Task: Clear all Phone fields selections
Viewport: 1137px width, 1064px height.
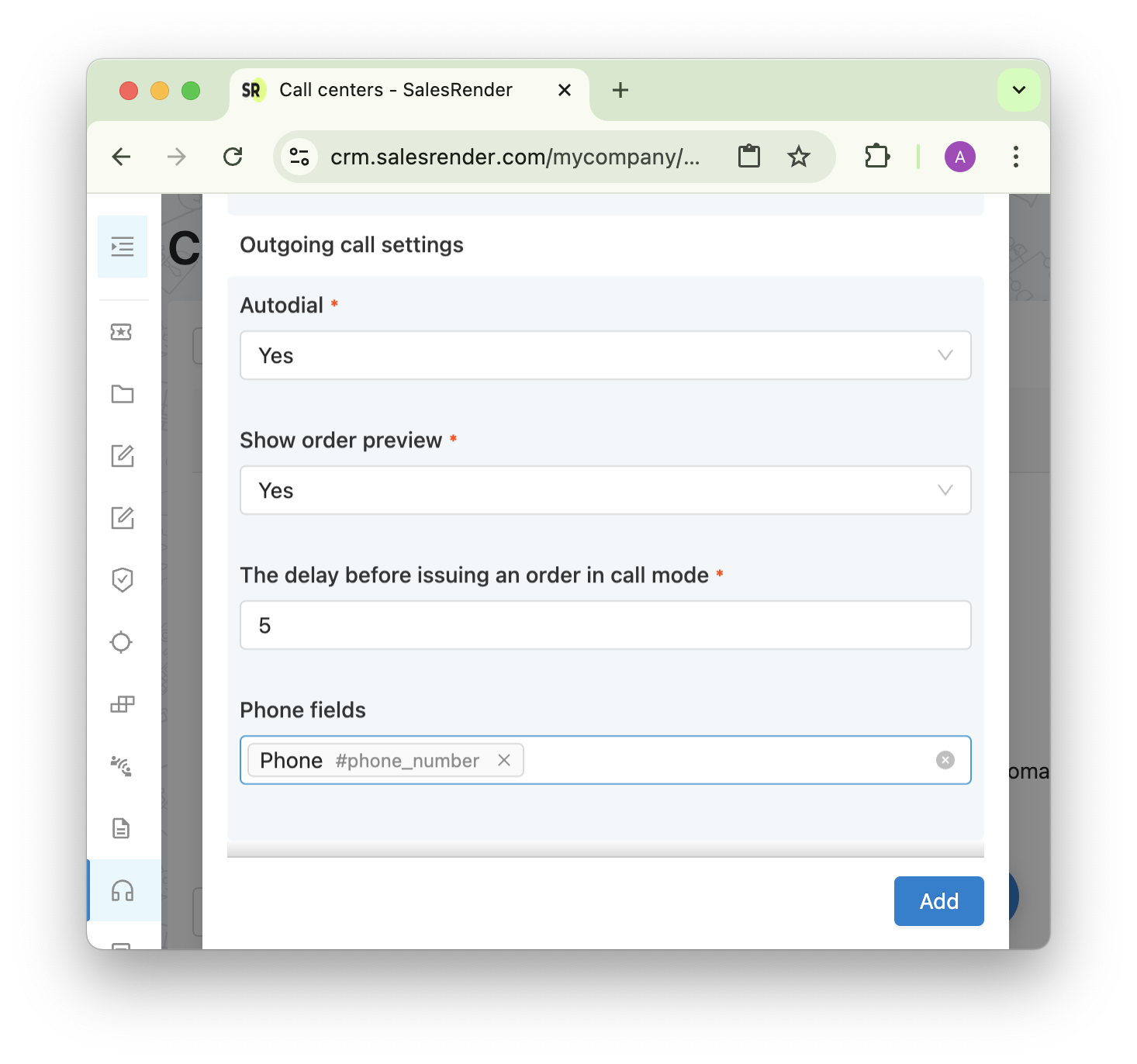Action: [x=945, y=760]
